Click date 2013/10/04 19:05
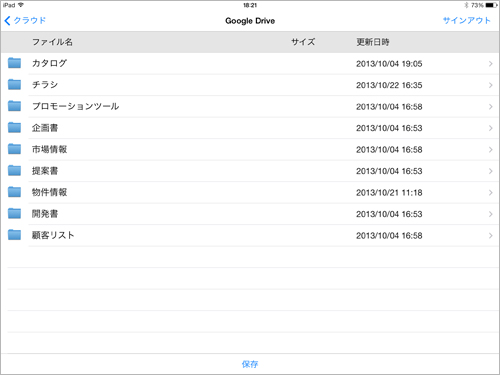This screenshot has height=375, width=500. 389,64
